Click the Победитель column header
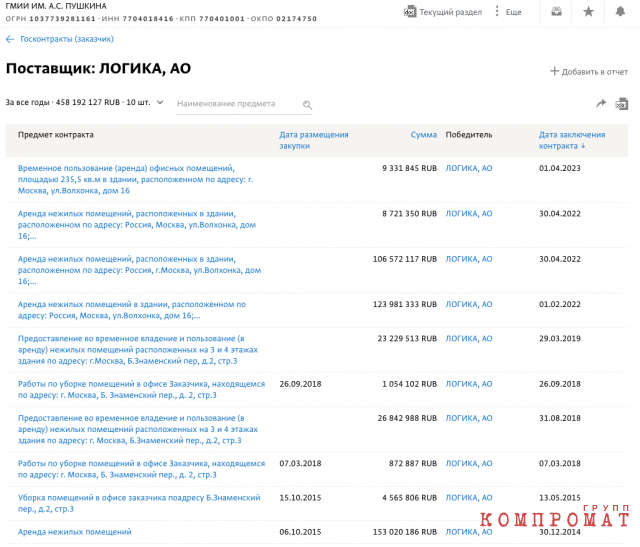Image resolution: width=640 pixels, height=547 pixels. coord(469,135)
